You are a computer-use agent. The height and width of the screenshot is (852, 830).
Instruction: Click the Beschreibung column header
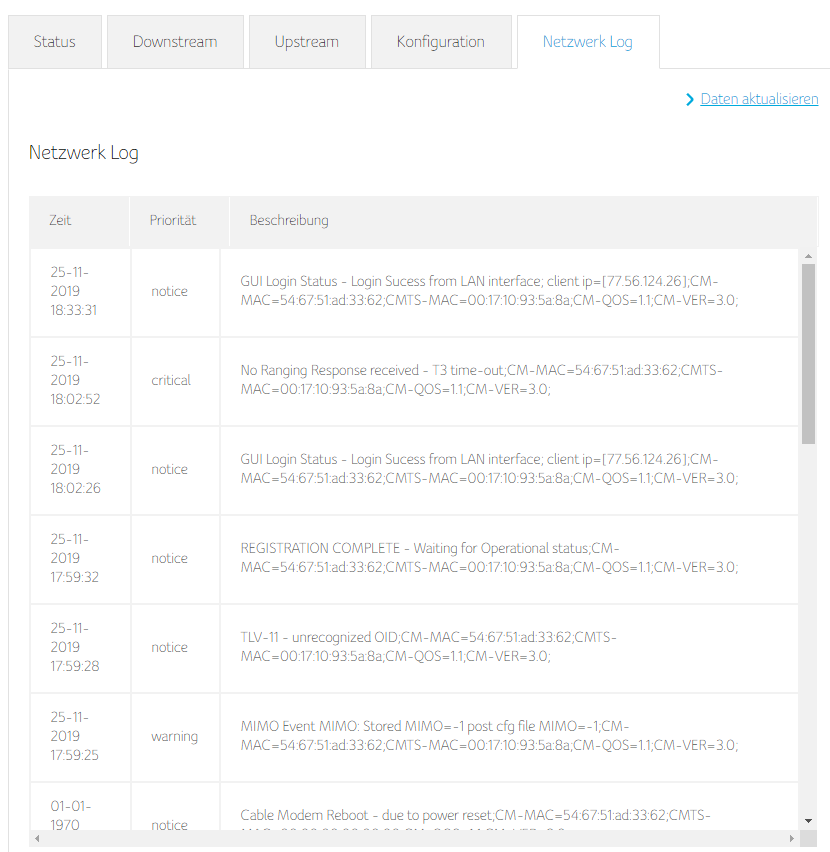(x=289, y=220)
